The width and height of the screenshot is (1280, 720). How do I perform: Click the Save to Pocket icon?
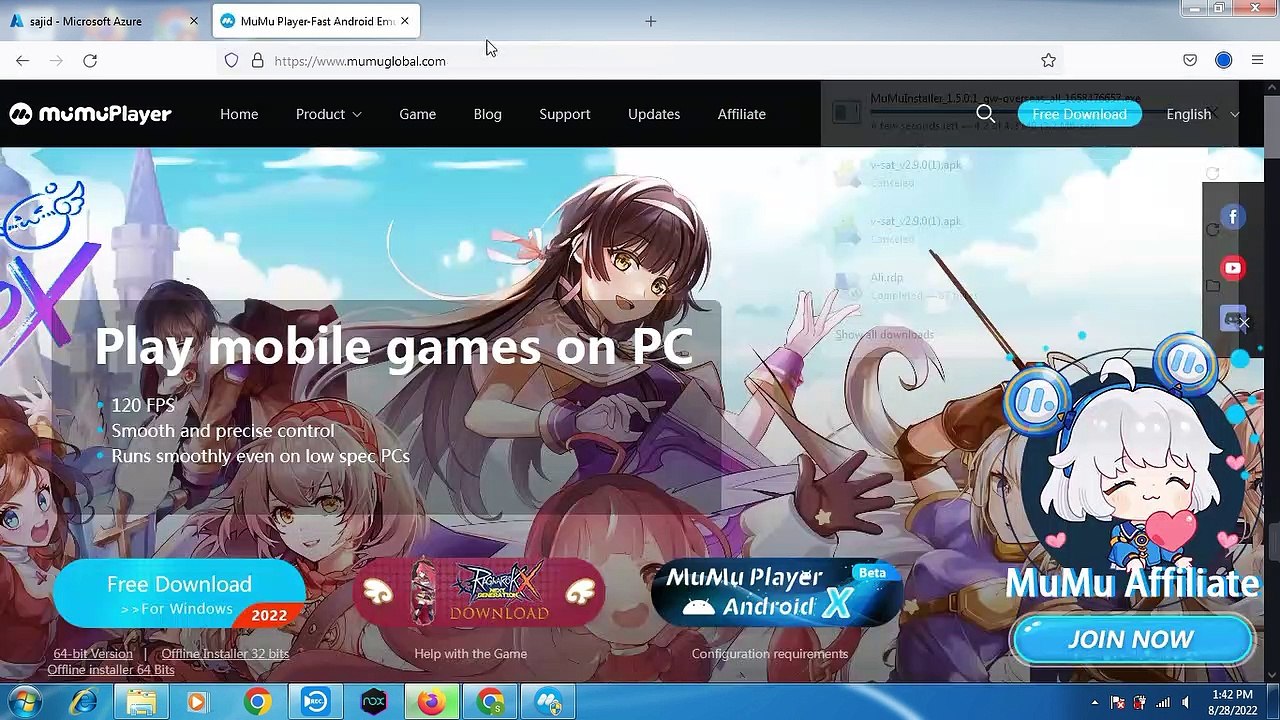[x=1190, y=61]
